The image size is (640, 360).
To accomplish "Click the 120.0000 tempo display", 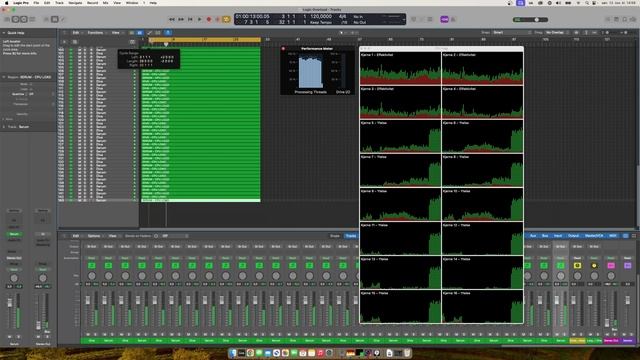I will (321, 16).
